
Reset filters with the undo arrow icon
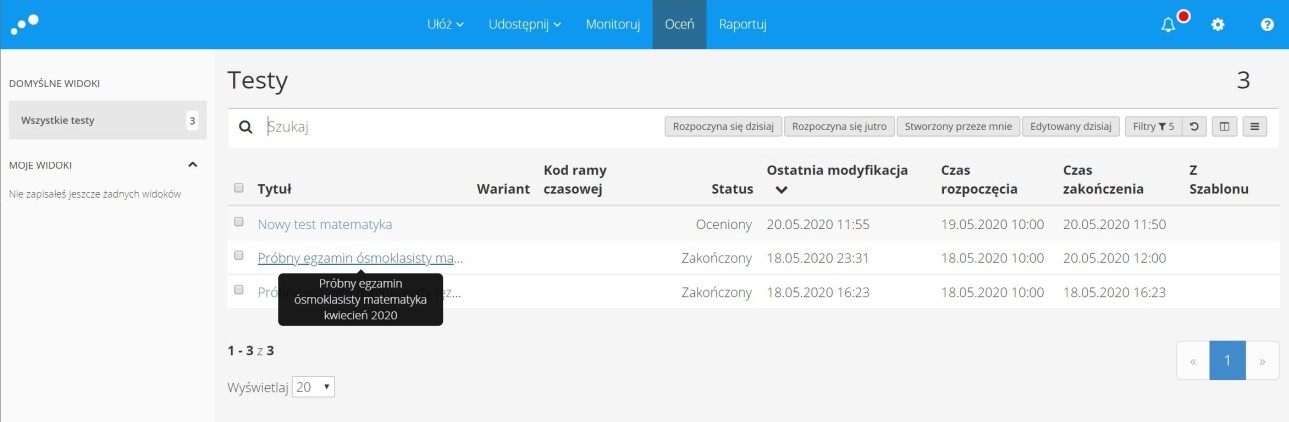1195,127
